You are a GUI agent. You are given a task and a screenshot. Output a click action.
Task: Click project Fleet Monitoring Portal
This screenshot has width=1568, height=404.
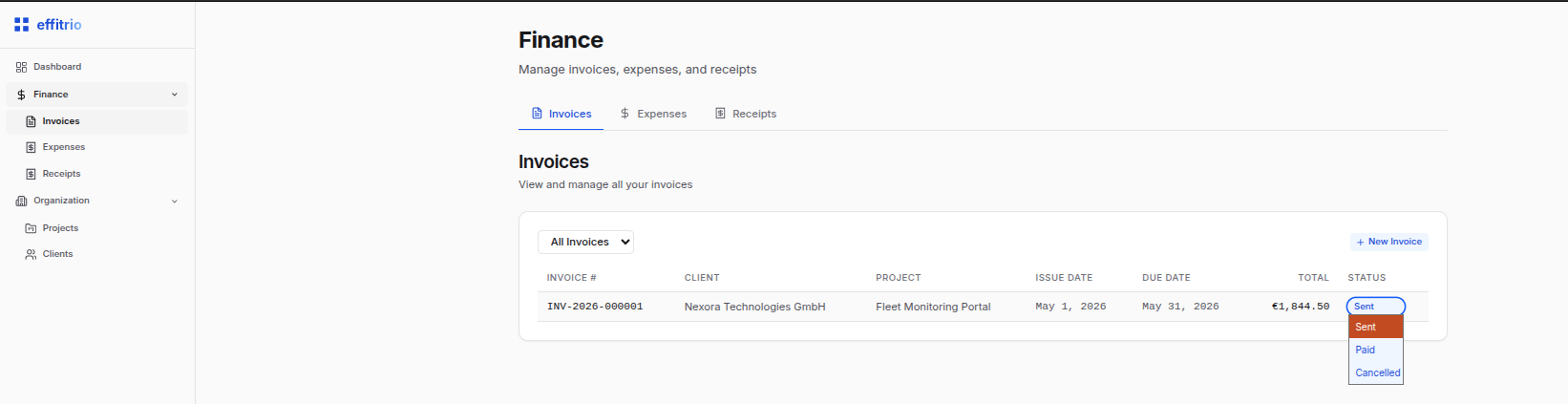(x=933, y=307)
